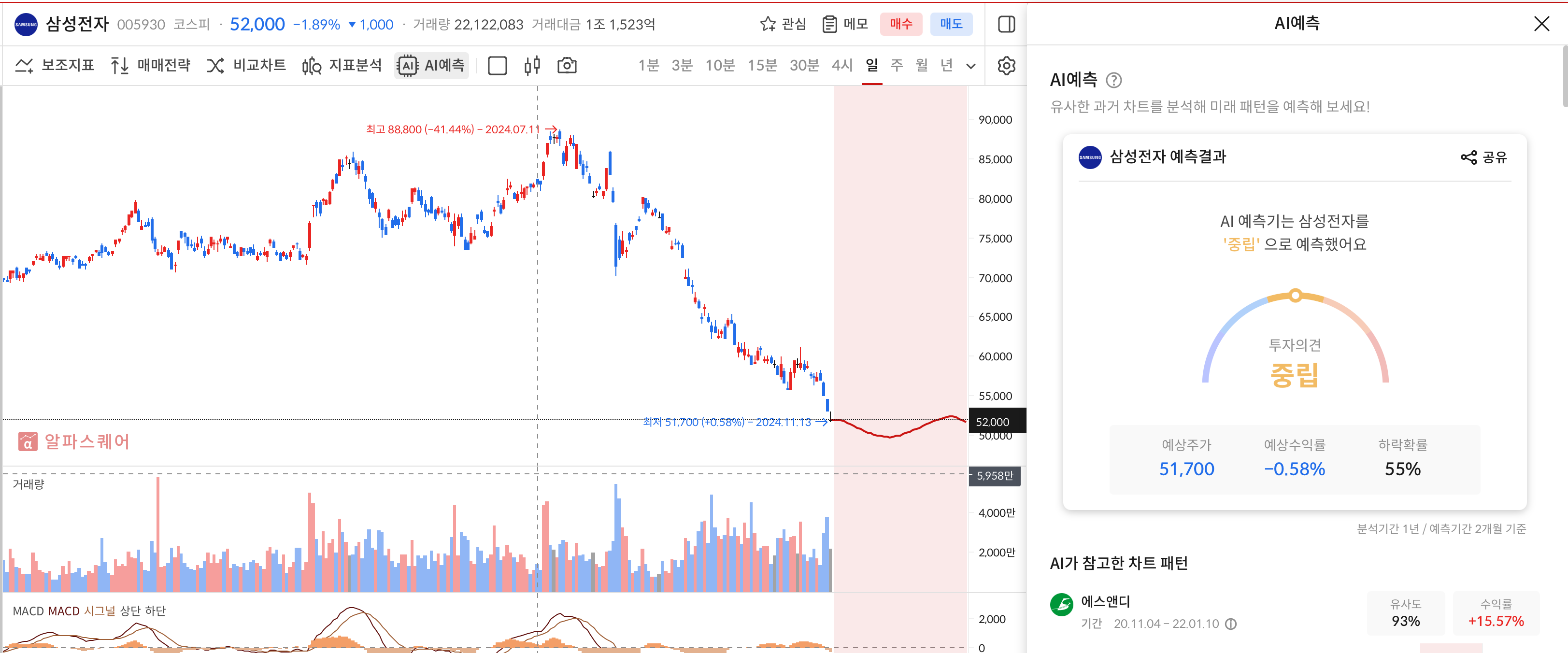This screenshot has width=1568, height=653.
Task: Add 삼성전자 to favorites with the 관심 star
Action: pyautogui.click(x=783, y=24)
